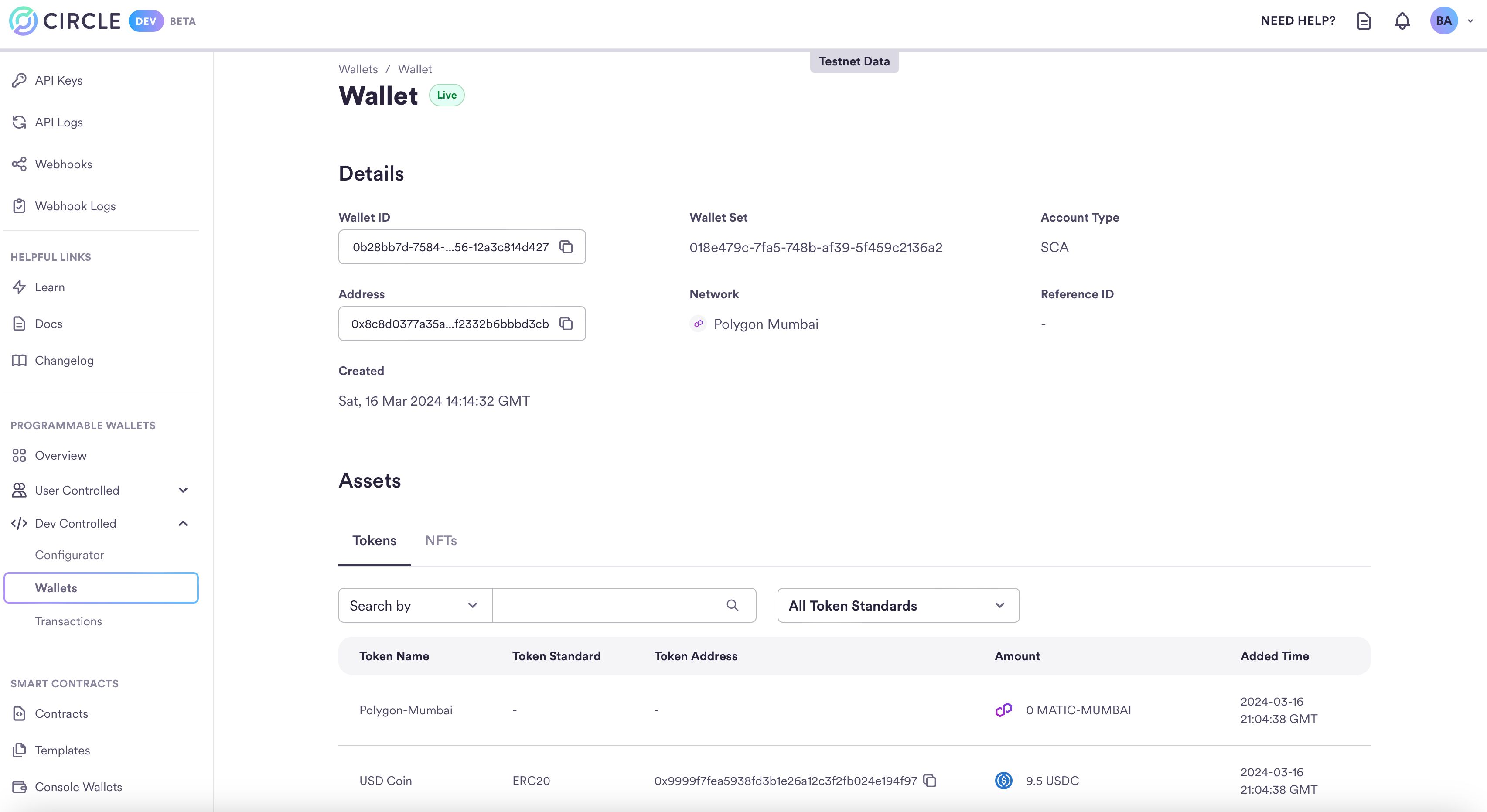Open the Transactions submenu item

(68, 621)
